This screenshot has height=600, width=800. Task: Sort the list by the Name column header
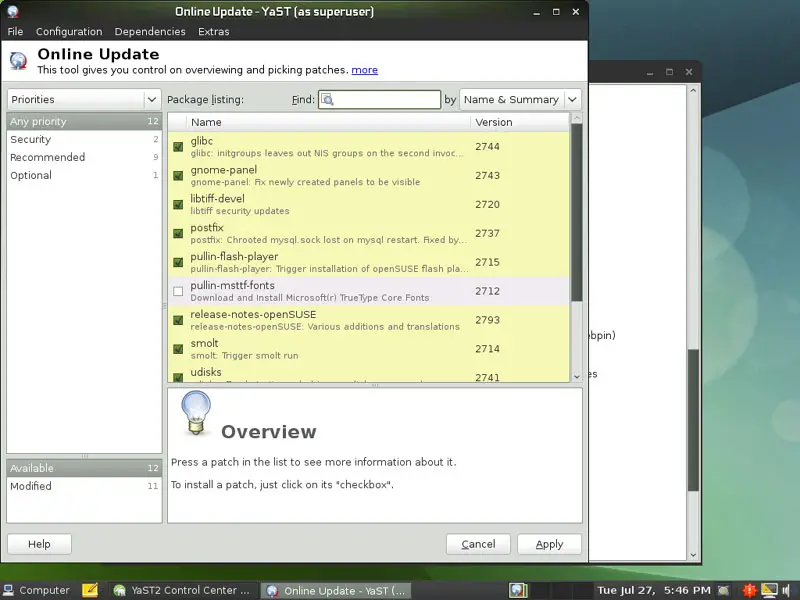point(329,122)
